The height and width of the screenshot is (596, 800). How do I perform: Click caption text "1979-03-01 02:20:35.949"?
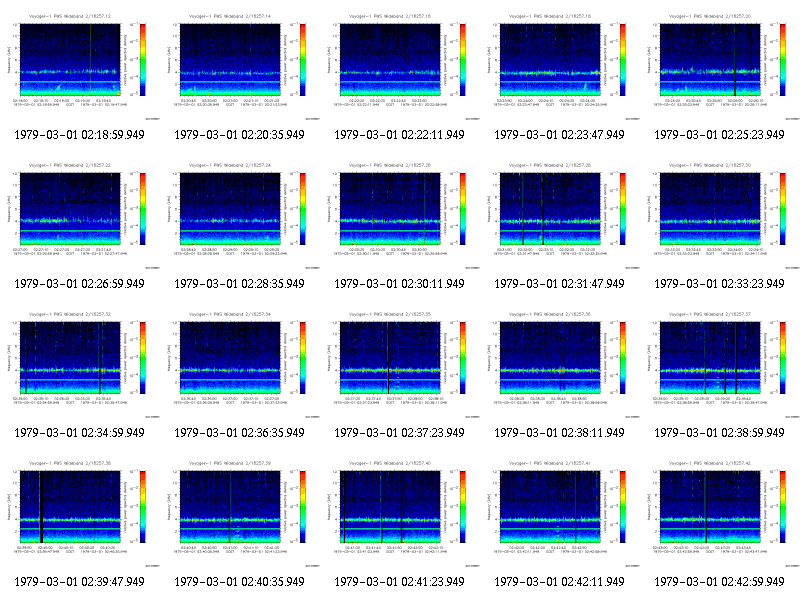(x=239, y=135)
